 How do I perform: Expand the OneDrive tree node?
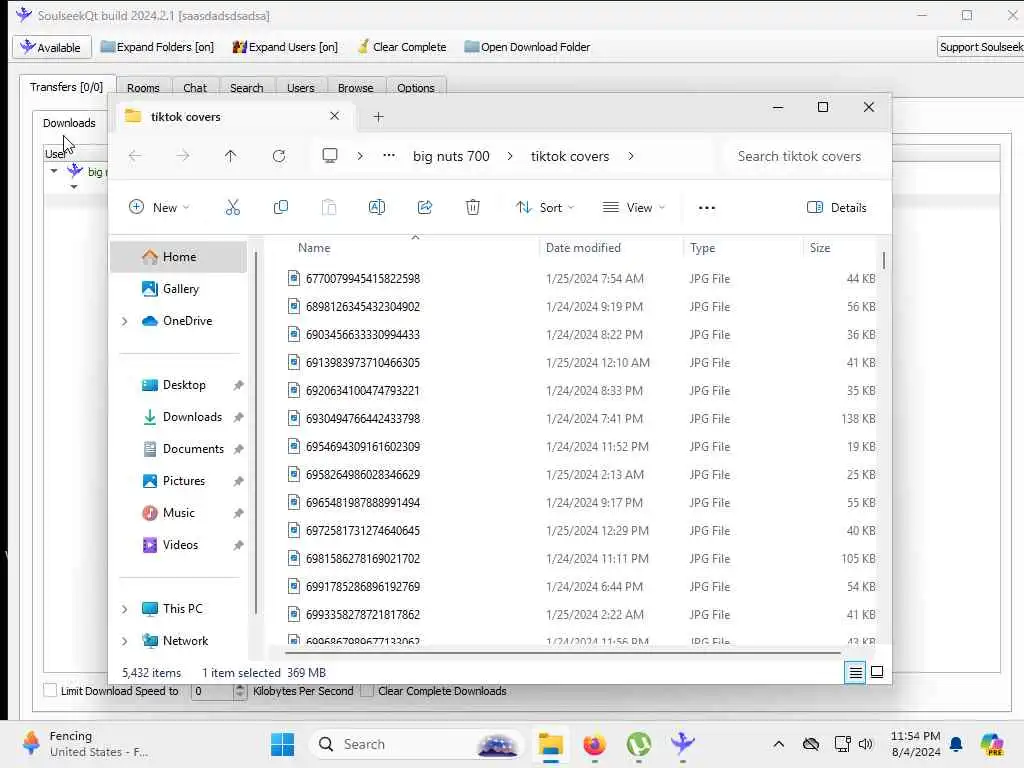point(125,321)
